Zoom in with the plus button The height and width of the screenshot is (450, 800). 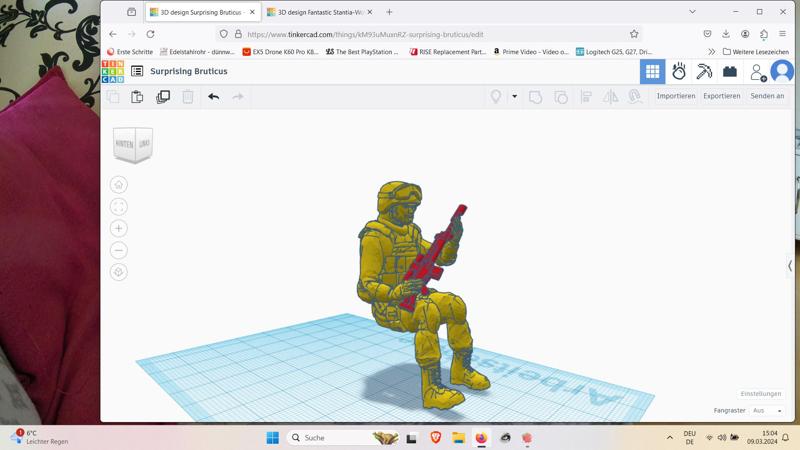(119, 229)
